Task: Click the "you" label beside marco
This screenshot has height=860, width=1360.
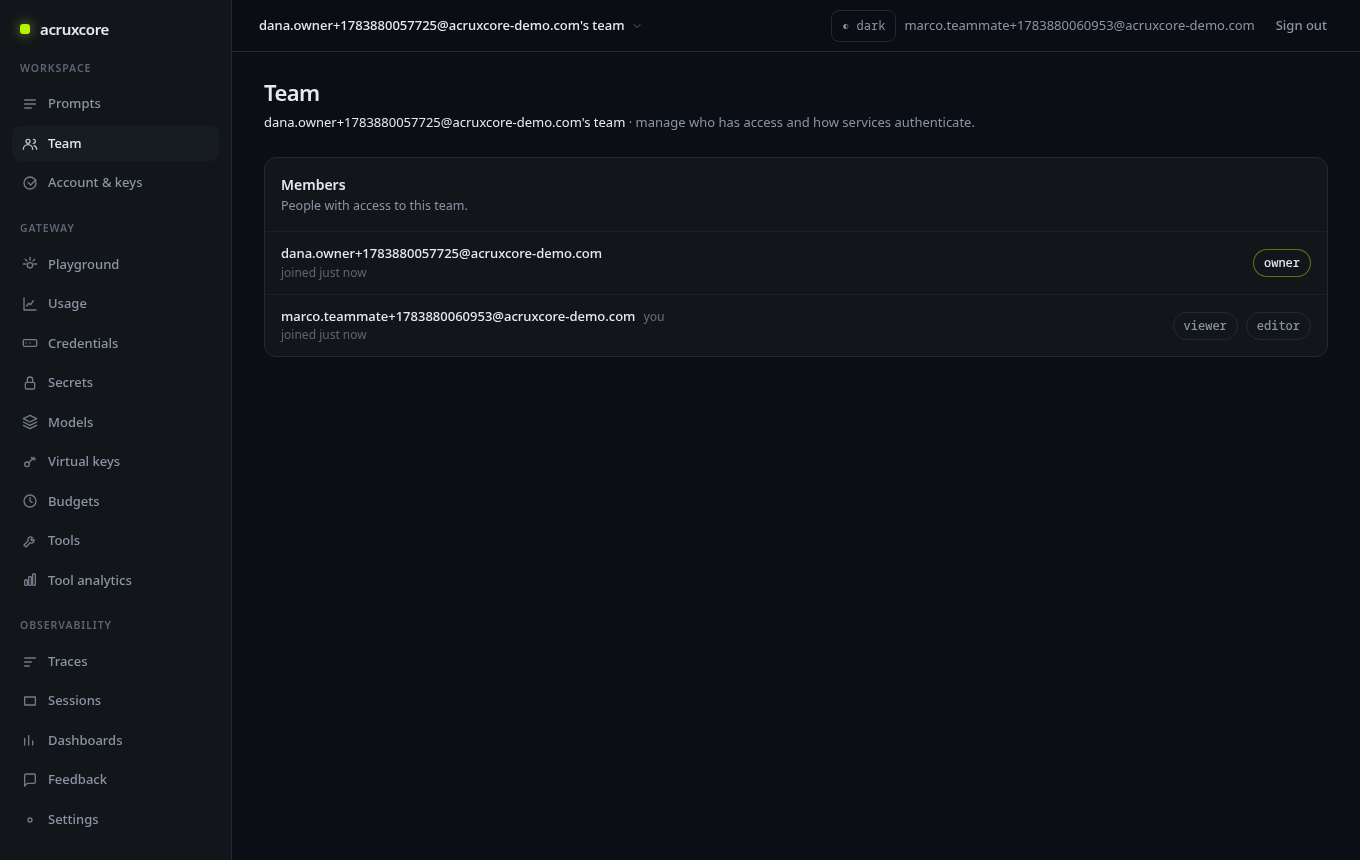Action: tap(654, 317)
